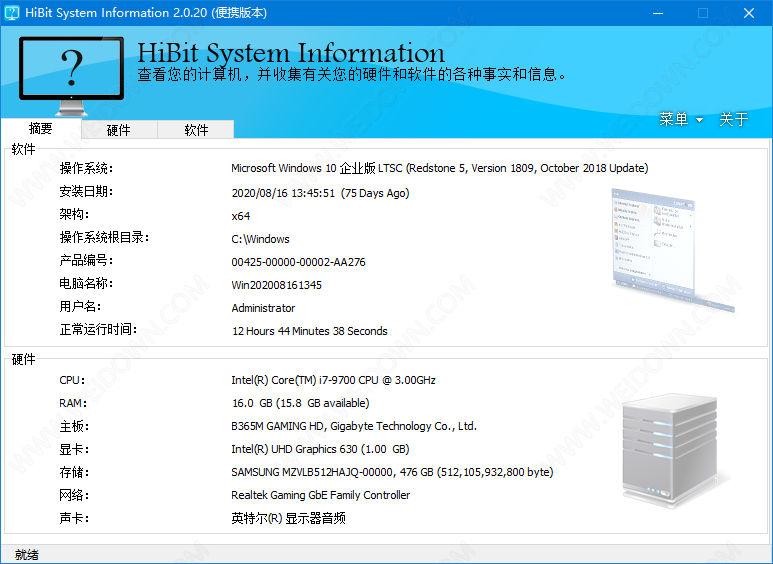
Task: Click uptime value 12 Hours 44 Minutes
Action: [310, 331]
